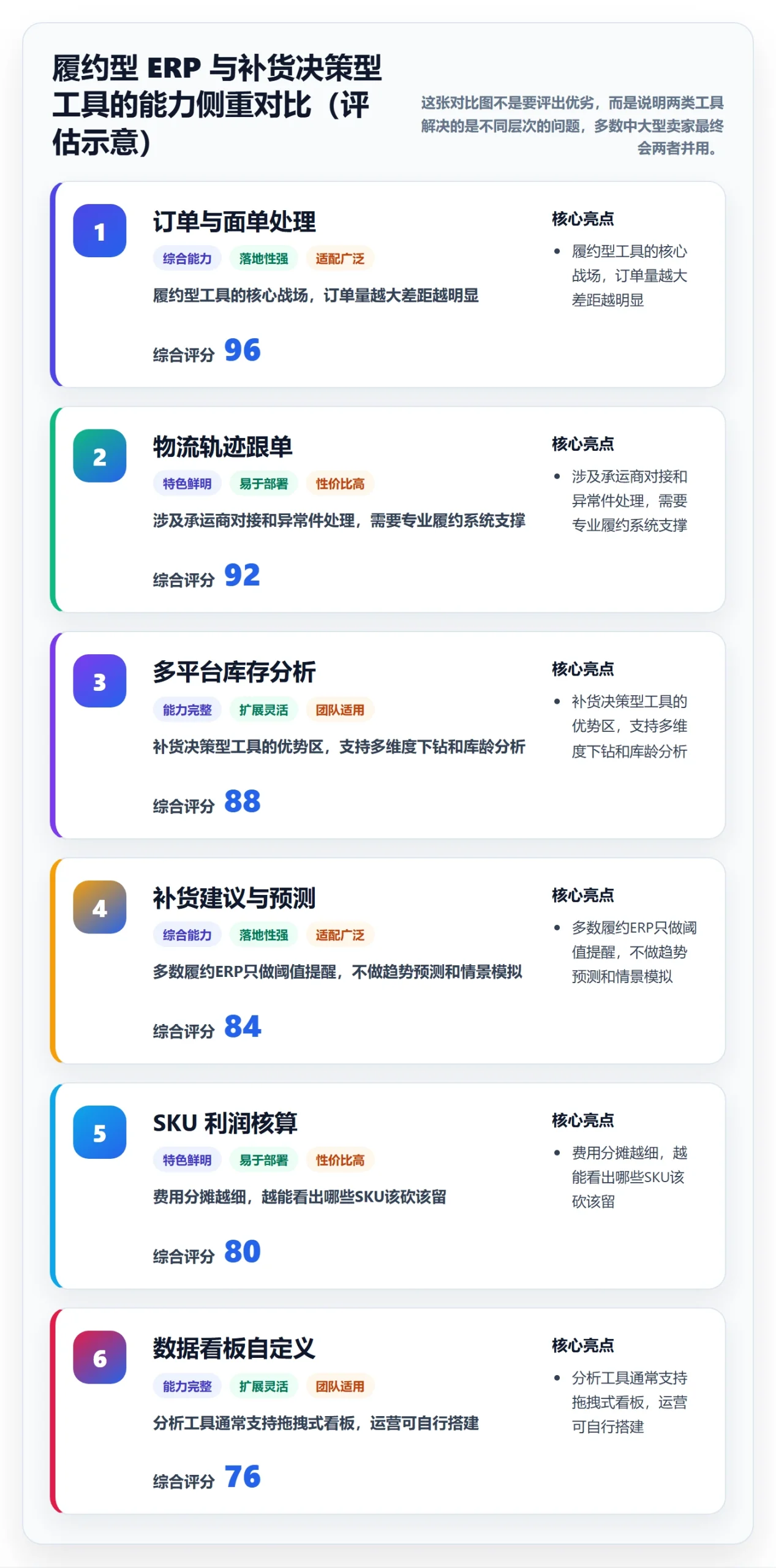The image size is (776, 1568).
Task: Click the score value 80
Action: pos(243,1252)
